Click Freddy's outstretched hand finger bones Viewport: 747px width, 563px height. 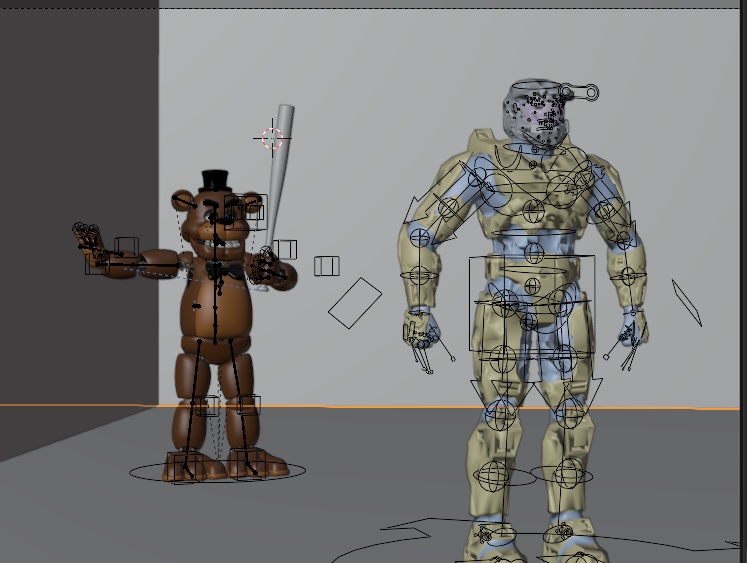(86, 236)
